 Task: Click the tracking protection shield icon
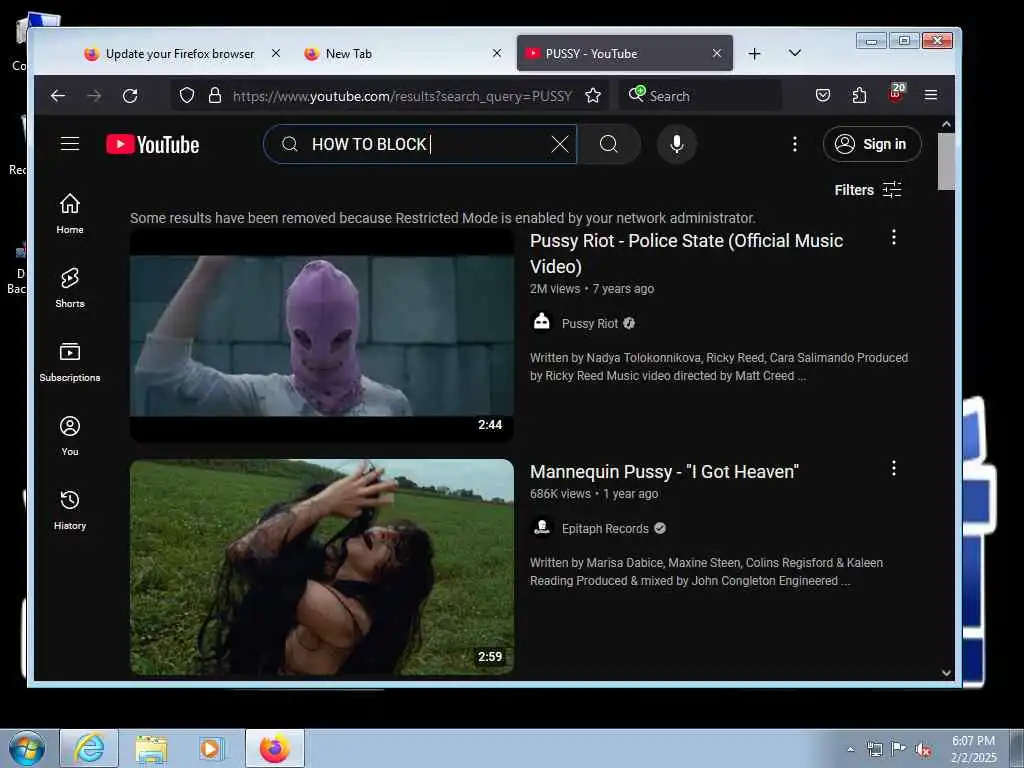[187, 96]
